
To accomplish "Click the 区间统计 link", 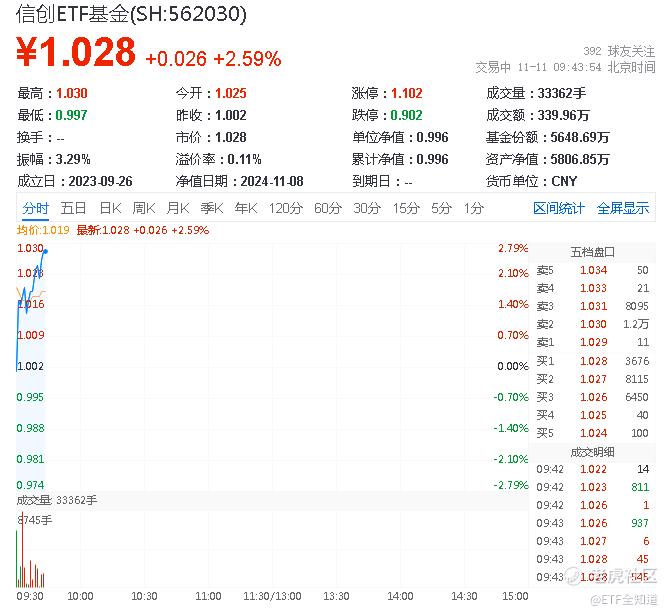I will tap(558, 208).
